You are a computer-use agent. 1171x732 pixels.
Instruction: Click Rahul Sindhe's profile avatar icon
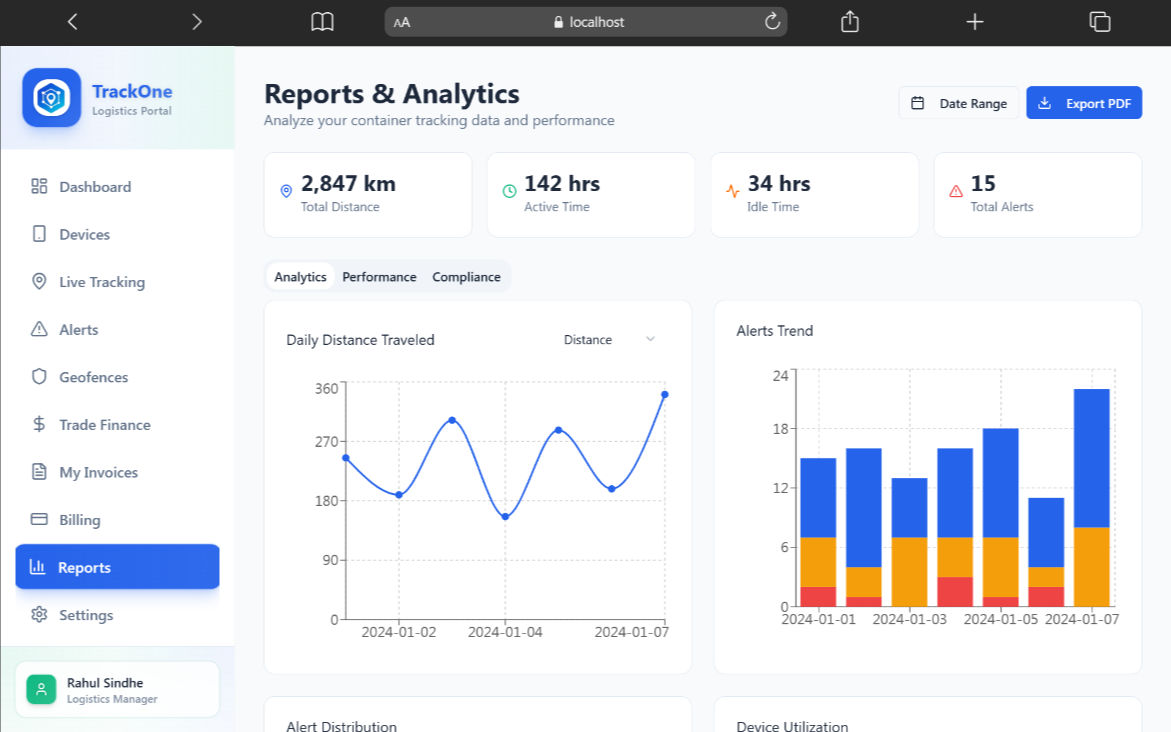pos(41,689)
